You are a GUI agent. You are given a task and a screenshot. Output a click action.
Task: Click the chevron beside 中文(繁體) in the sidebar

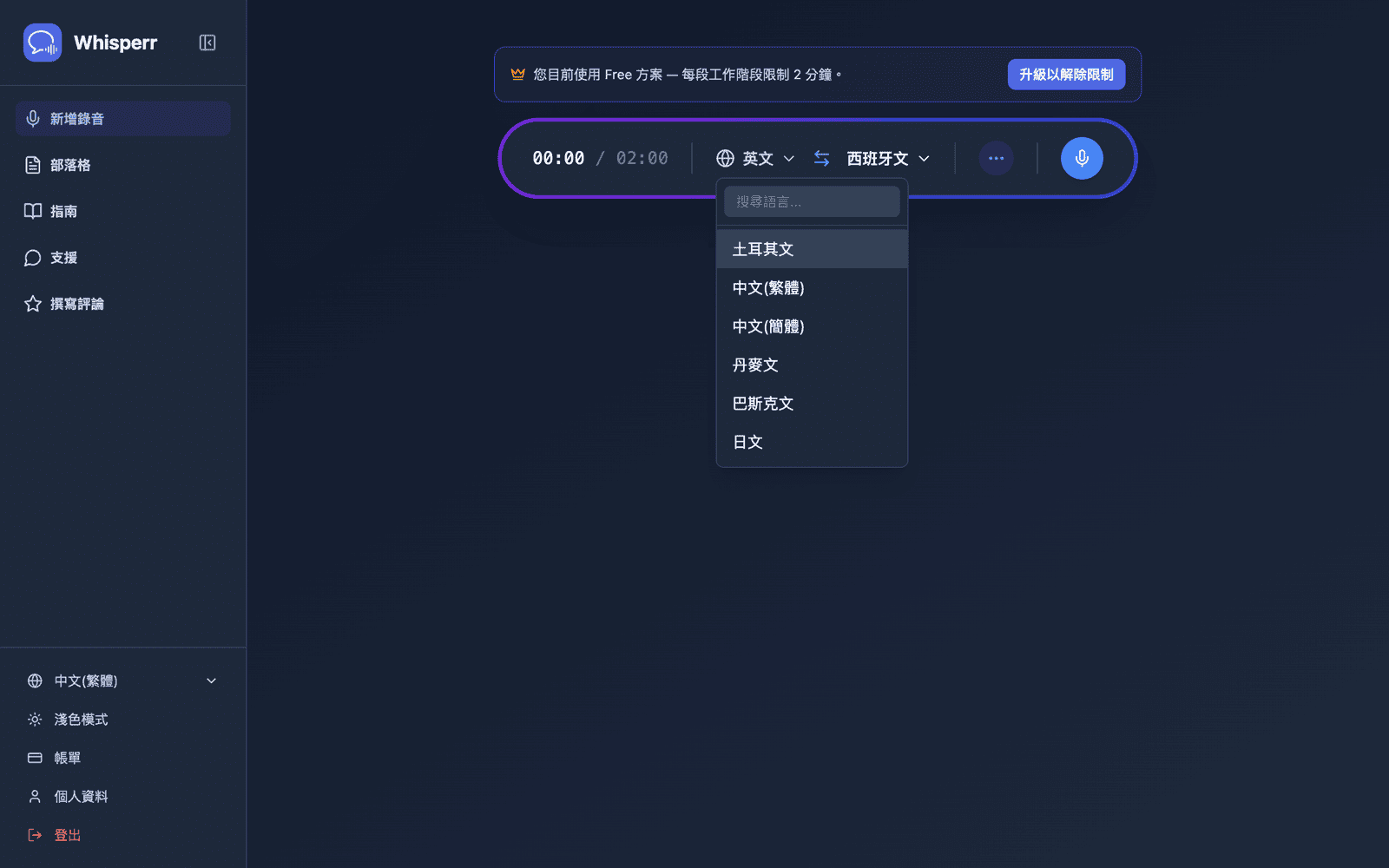211,681
